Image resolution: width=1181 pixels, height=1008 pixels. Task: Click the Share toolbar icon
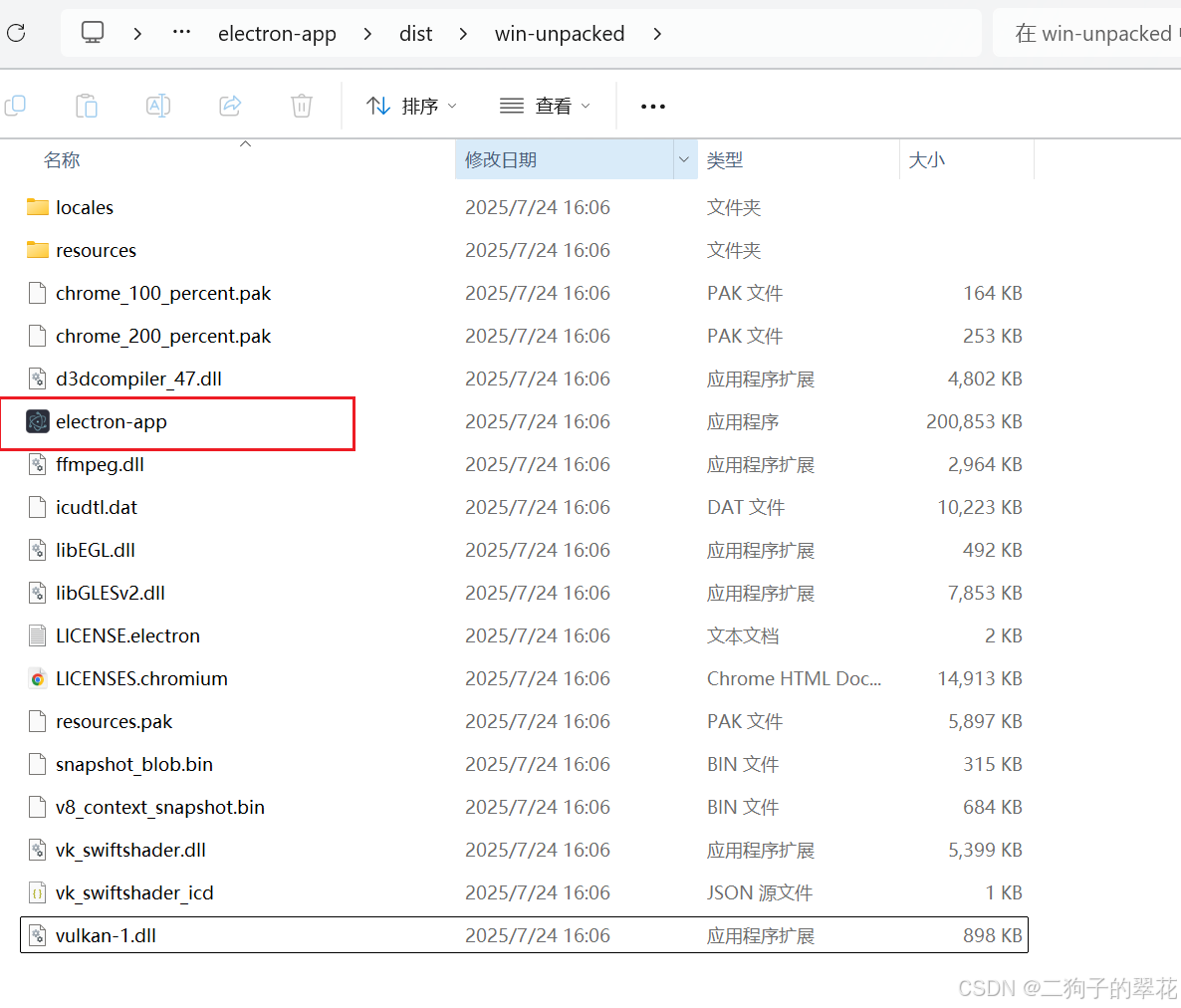[x=230, y=106]
